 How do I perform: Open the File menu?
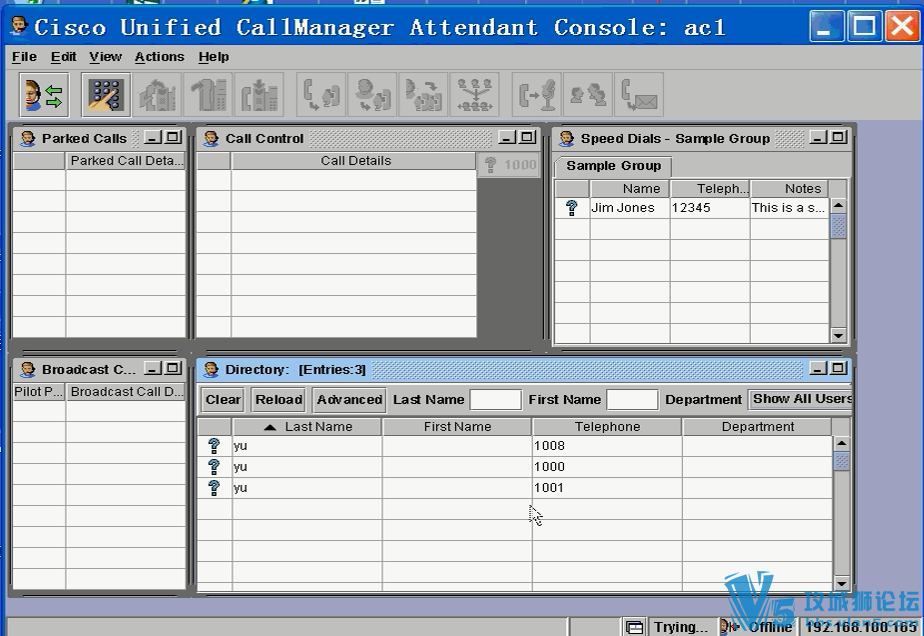tap(24, 57)
